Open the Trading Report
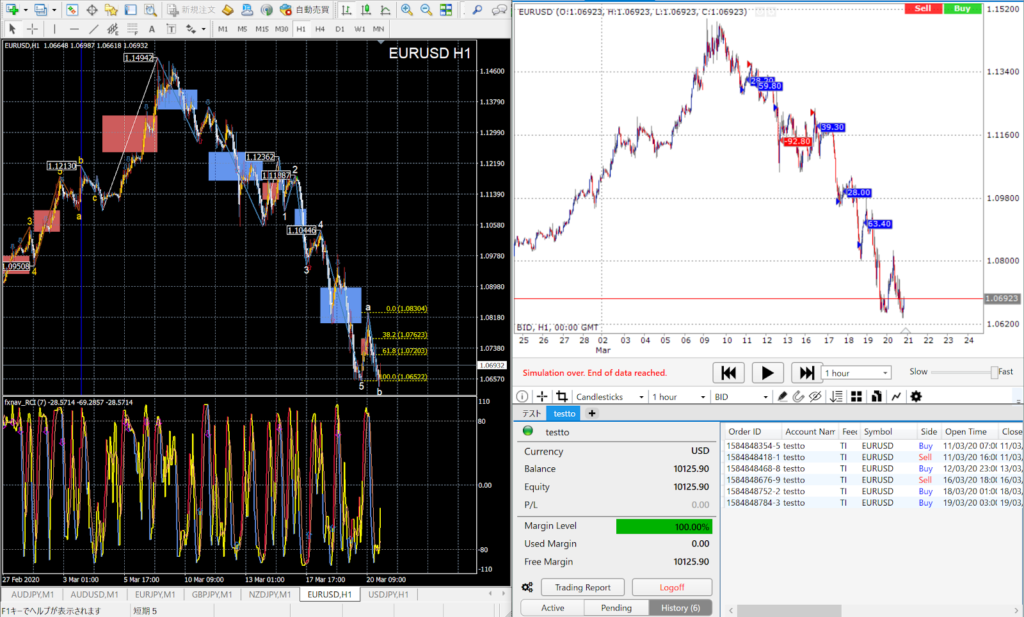This screenshot has width=1024, height=617. [583, 587]
